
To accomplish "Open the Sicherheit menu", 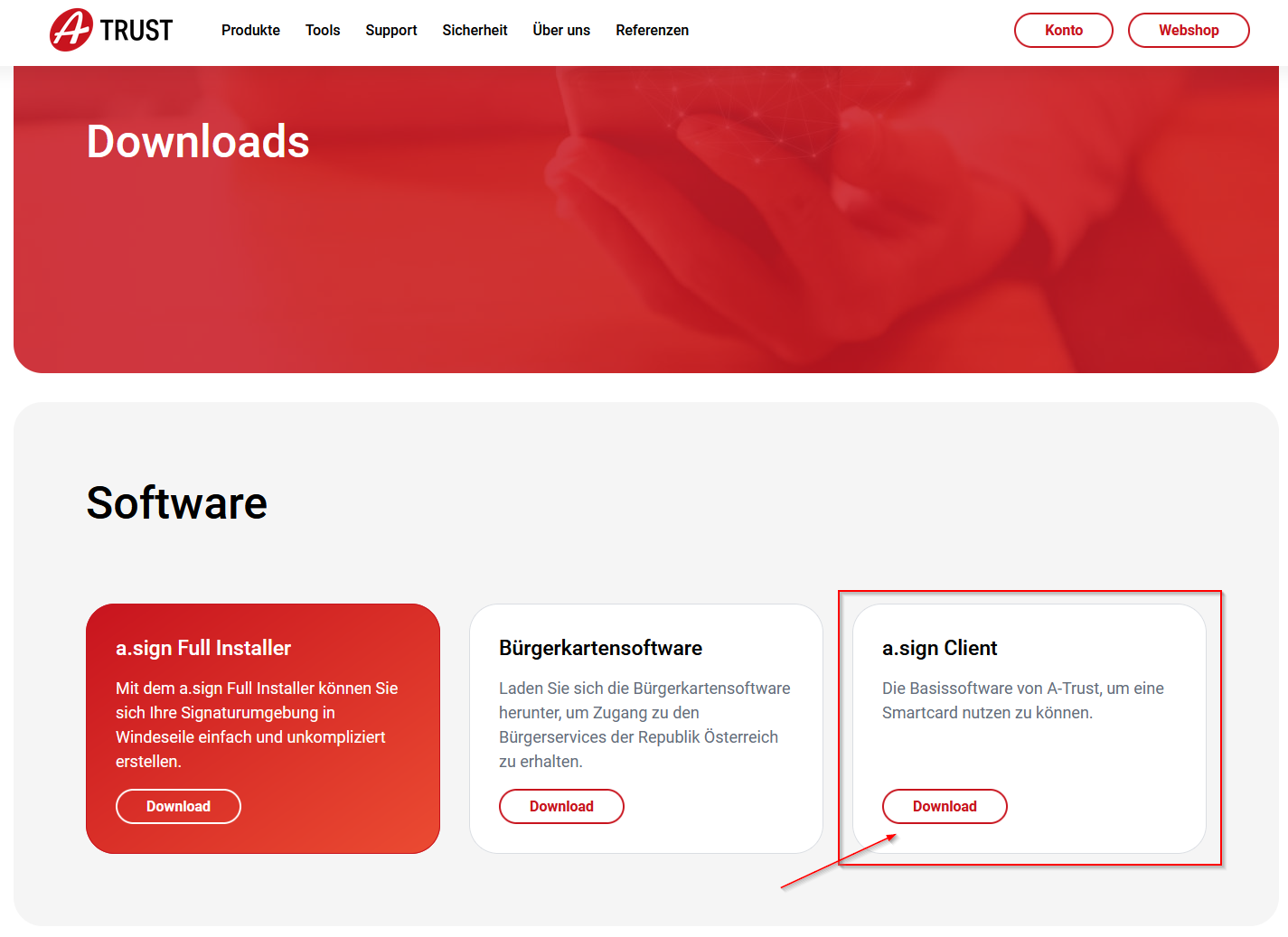I will [x=475, y=30].
